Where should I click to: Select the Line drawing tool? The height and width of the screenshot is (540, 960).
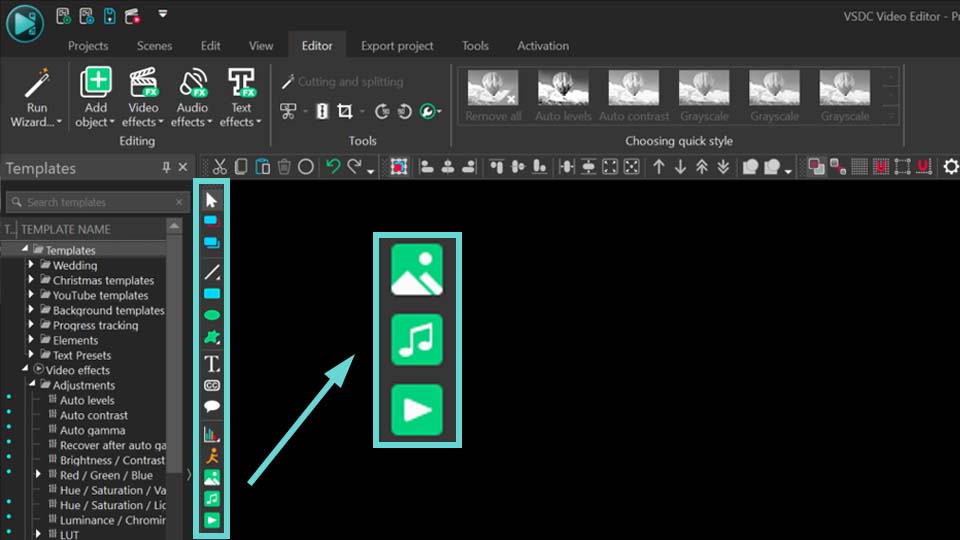coord(212,272)
